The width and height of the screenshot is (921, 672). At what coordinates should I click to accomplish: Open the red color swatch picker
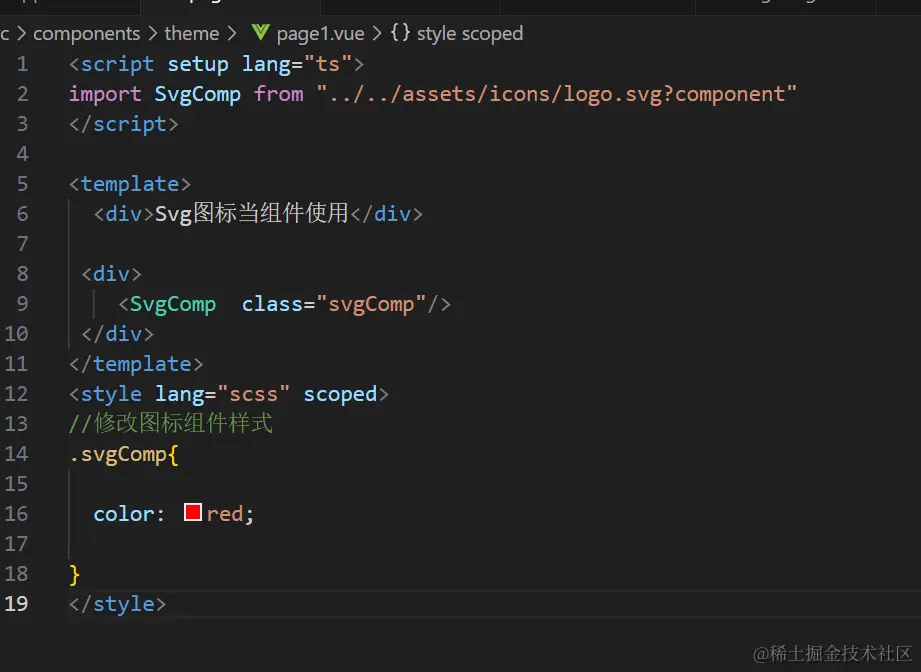[193, 512]
